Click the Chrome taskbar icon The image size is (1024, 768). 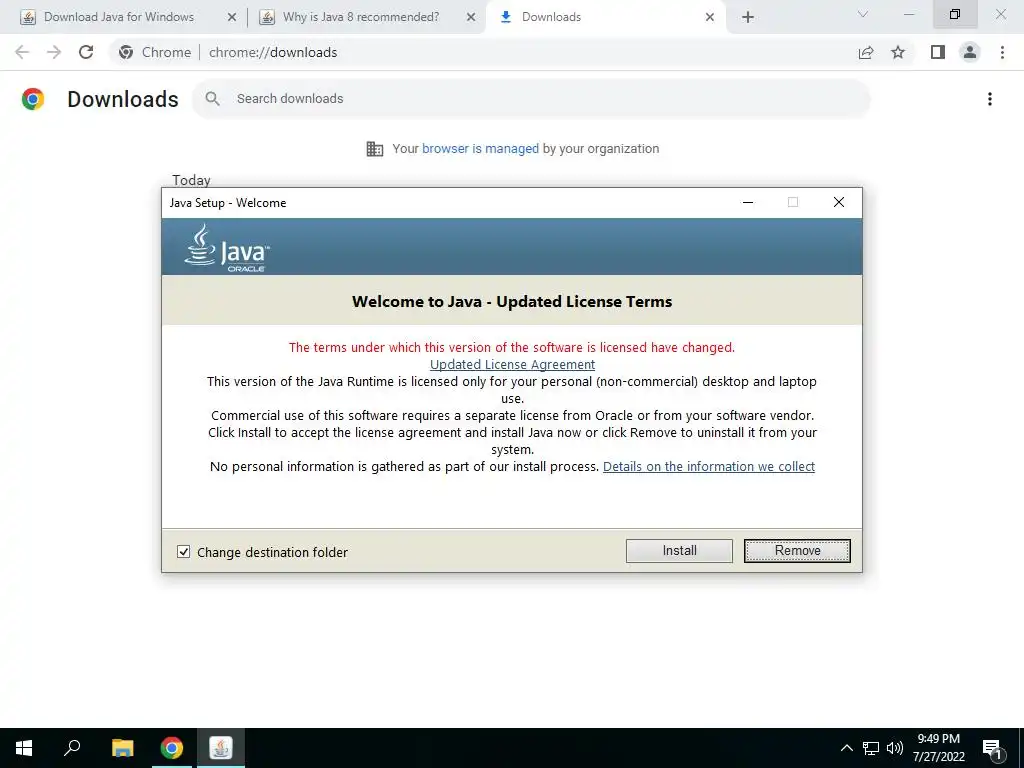click(x=172, y=748)
